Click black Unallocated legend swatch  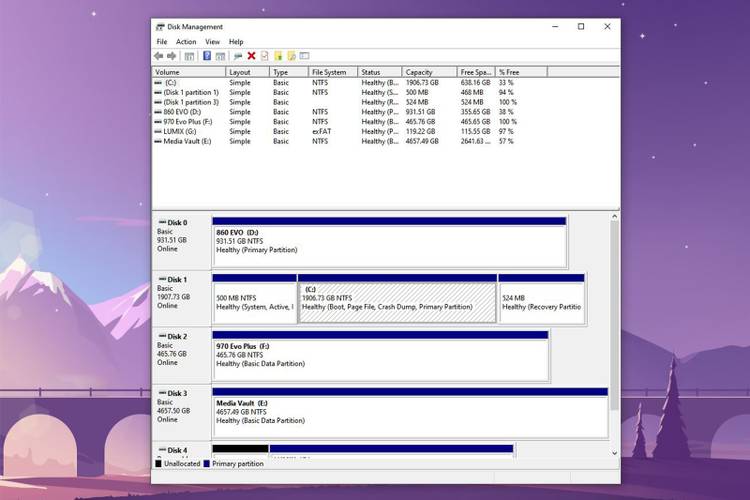click(x=158, y=464)
